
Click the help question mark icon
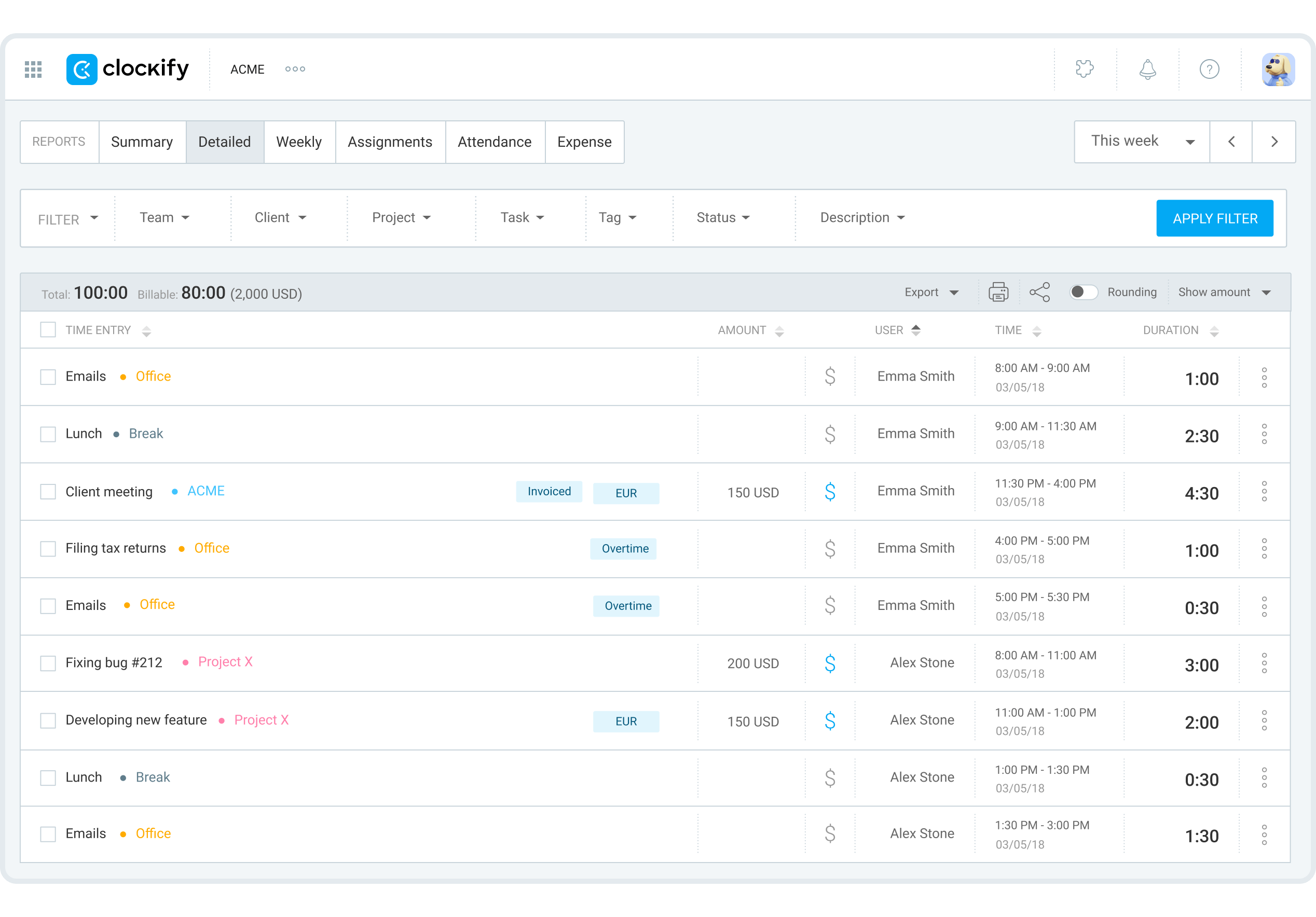[1210, 70]
